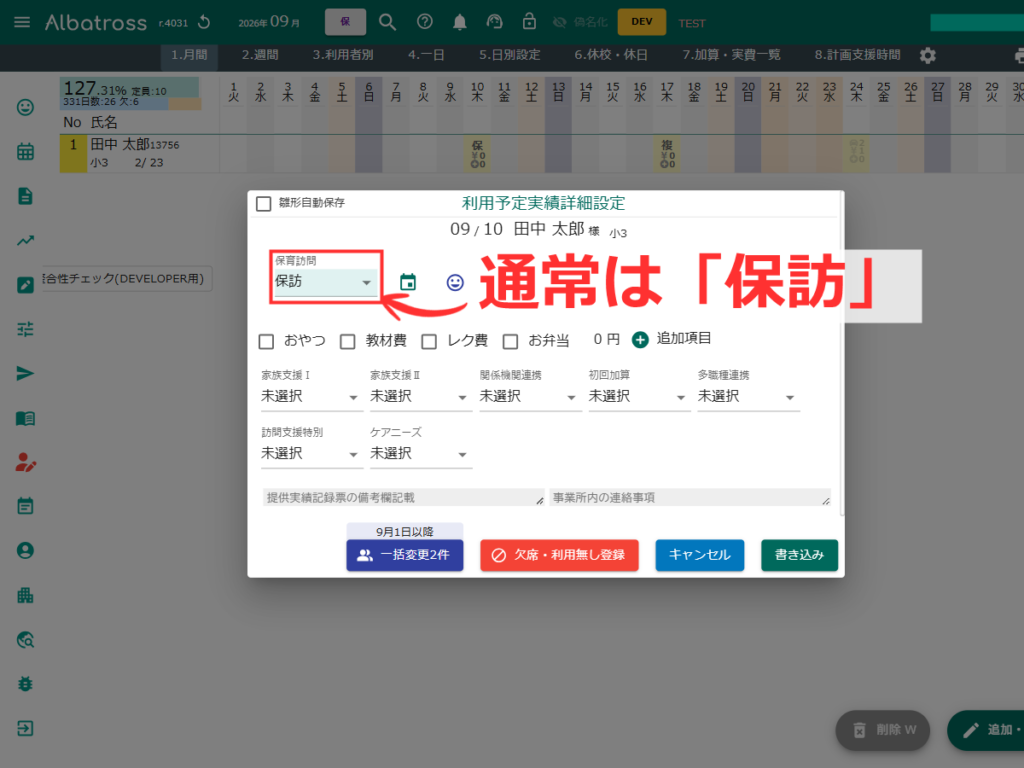Switch to 6.休校・休日 tab
The width and height of the screenshot is (1024, 768).
[611, 55]
